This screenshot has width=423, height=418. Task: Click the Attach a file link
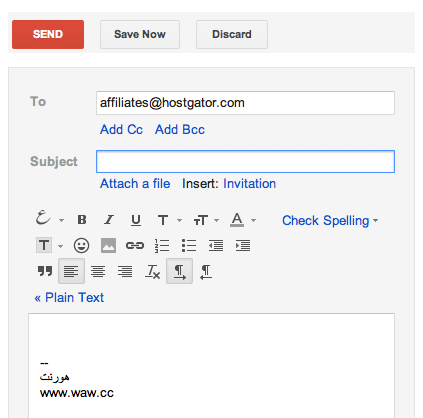135,184
